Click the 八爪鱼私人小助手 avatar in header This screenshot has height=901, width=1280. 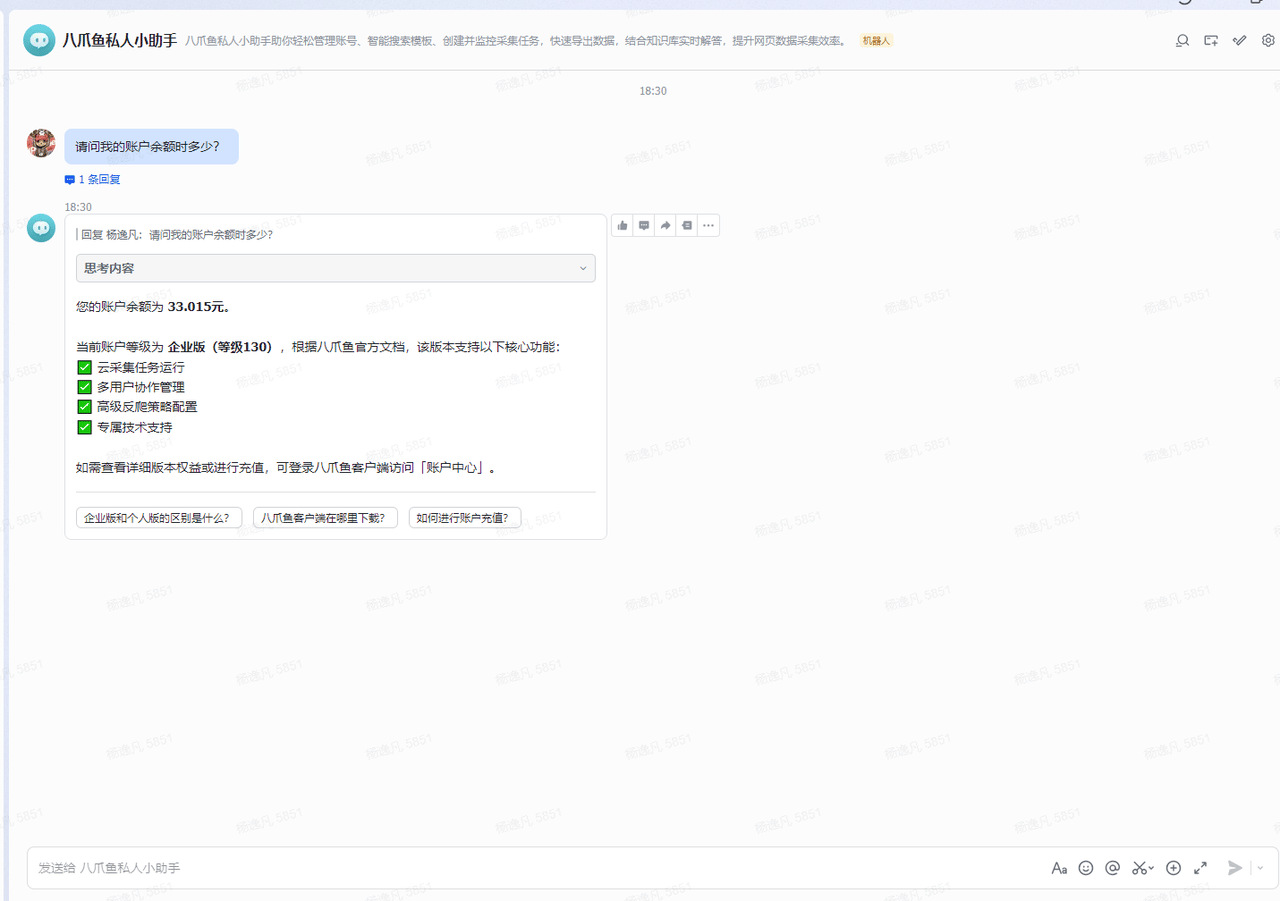pos(39,41)
